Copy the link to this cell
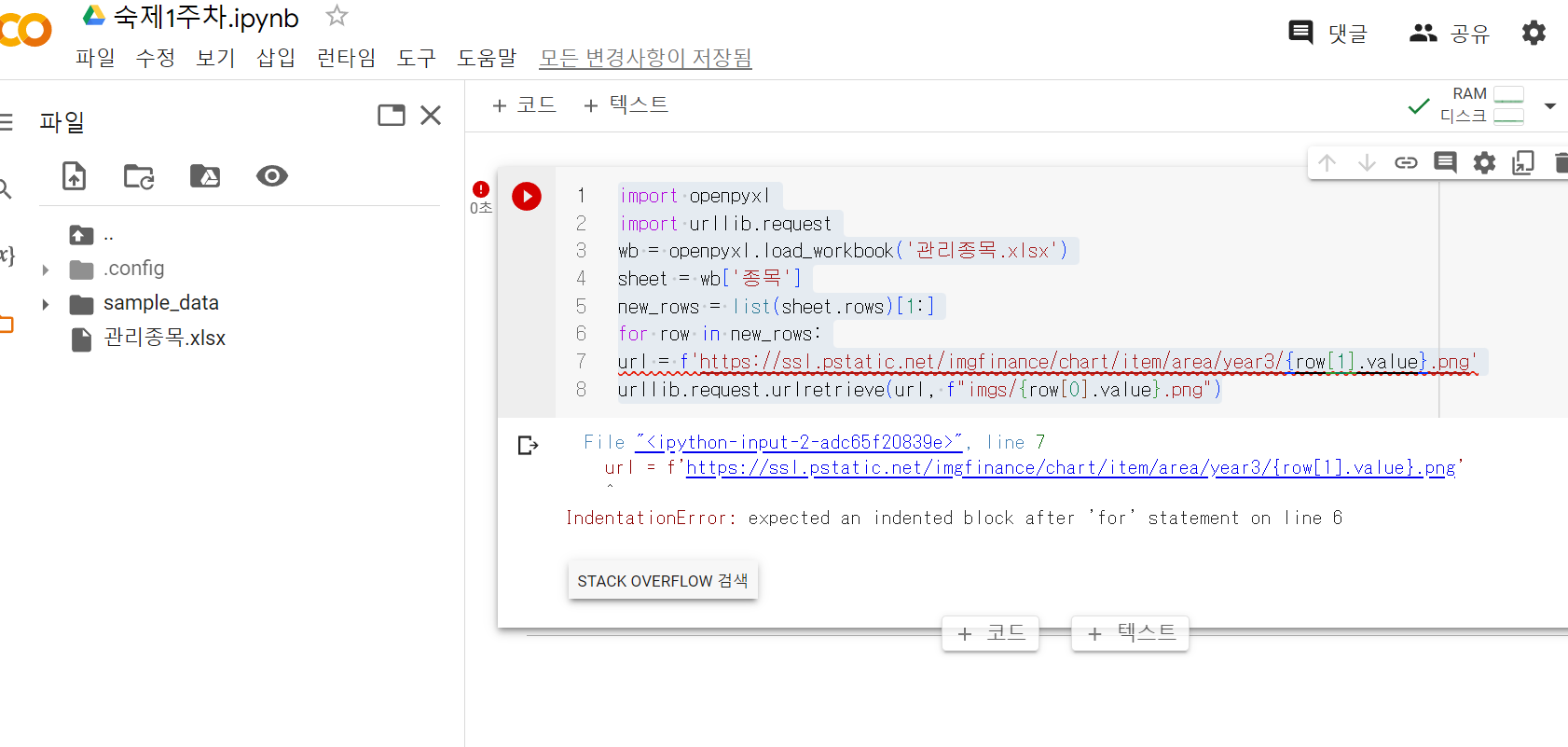The height and width of the screenshot is (747, 1568). pyautogui.click(x=1406, y=163)
